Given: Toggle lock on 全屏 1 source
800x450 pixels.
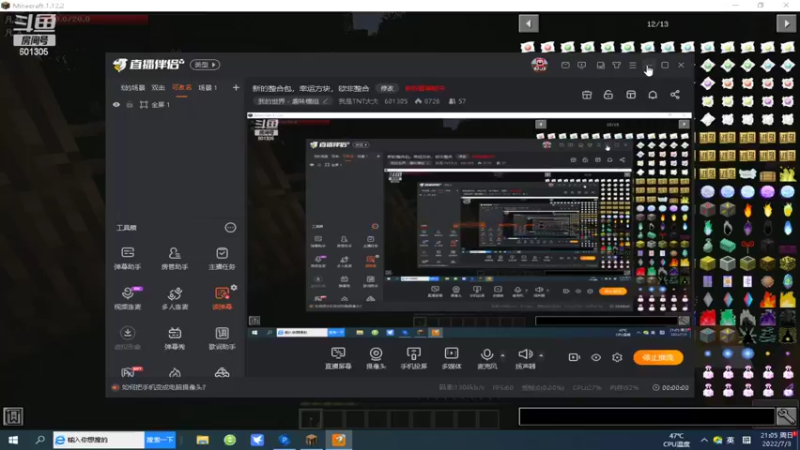Looking at the screenshot, I should 130,105.
